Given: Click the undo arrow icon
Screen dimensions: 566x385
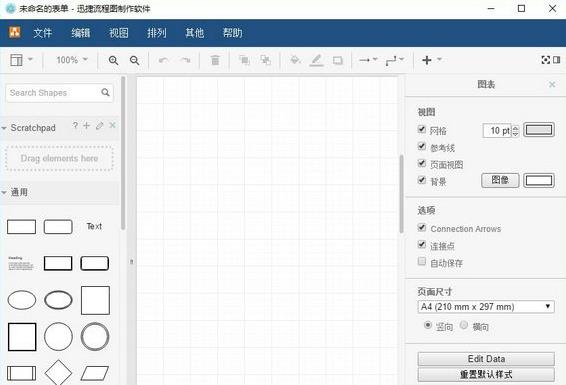Looking at the screenshot, I should 164,60.
